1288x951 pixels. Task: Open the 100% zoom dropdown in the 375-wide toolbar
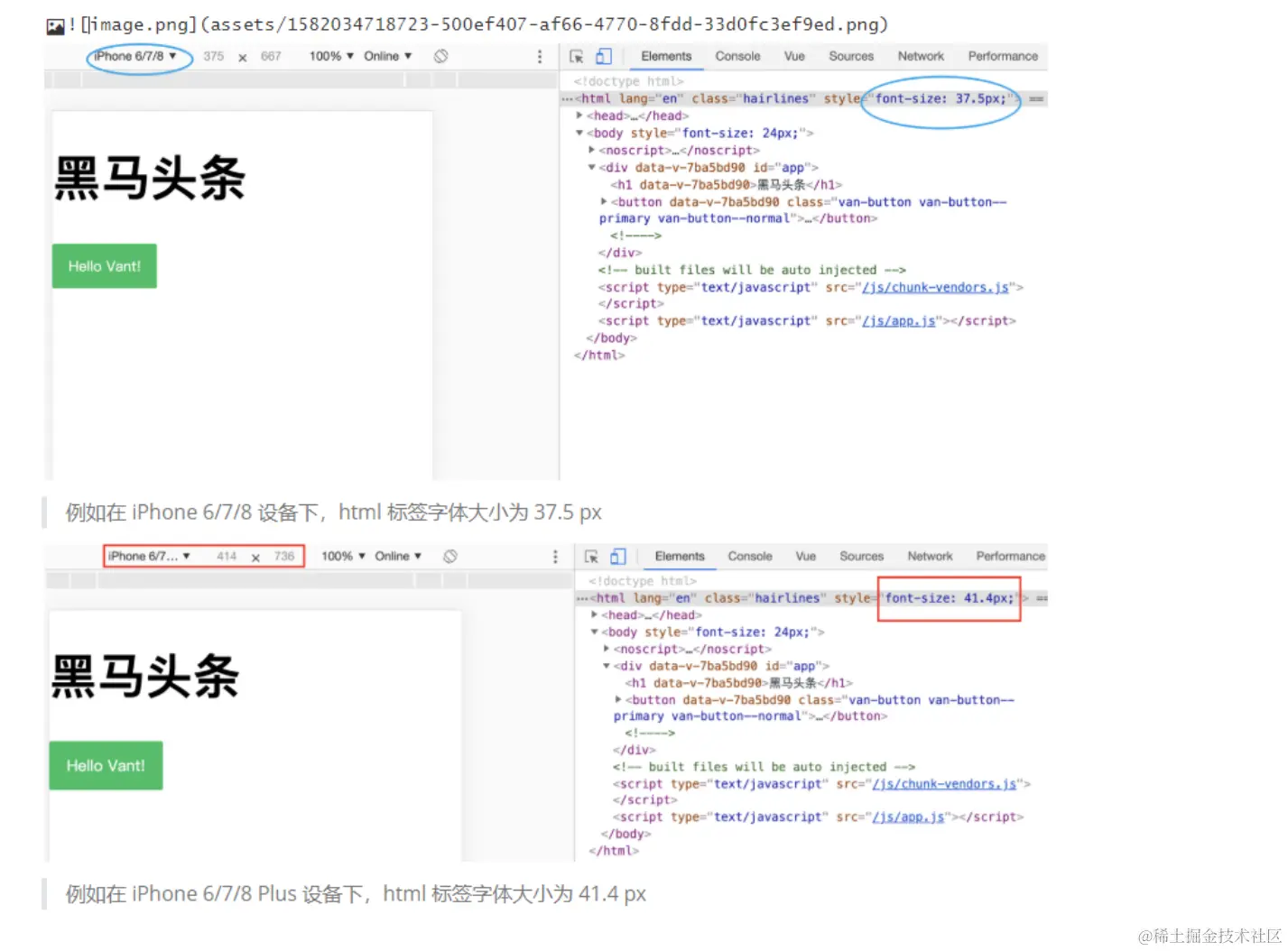(x=331, y=57)
